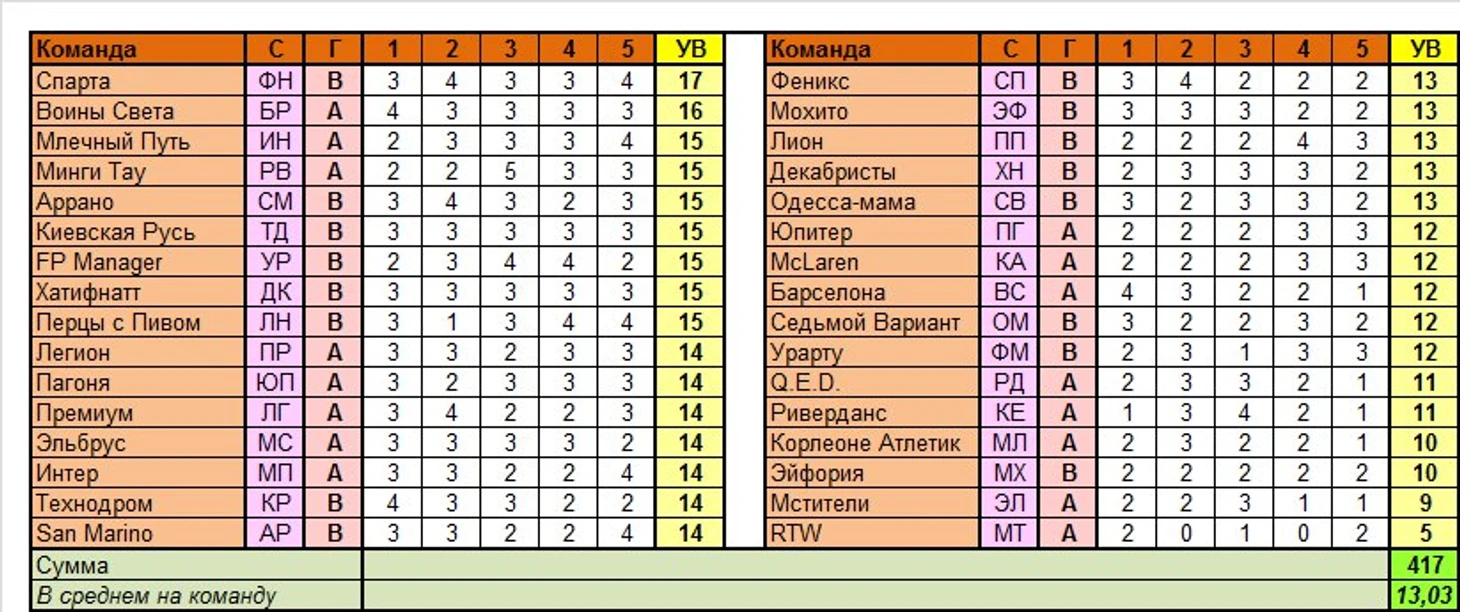Screen dimensions: 1460x612
Task: Click the Сумма row label
Action: coord(197,565)
